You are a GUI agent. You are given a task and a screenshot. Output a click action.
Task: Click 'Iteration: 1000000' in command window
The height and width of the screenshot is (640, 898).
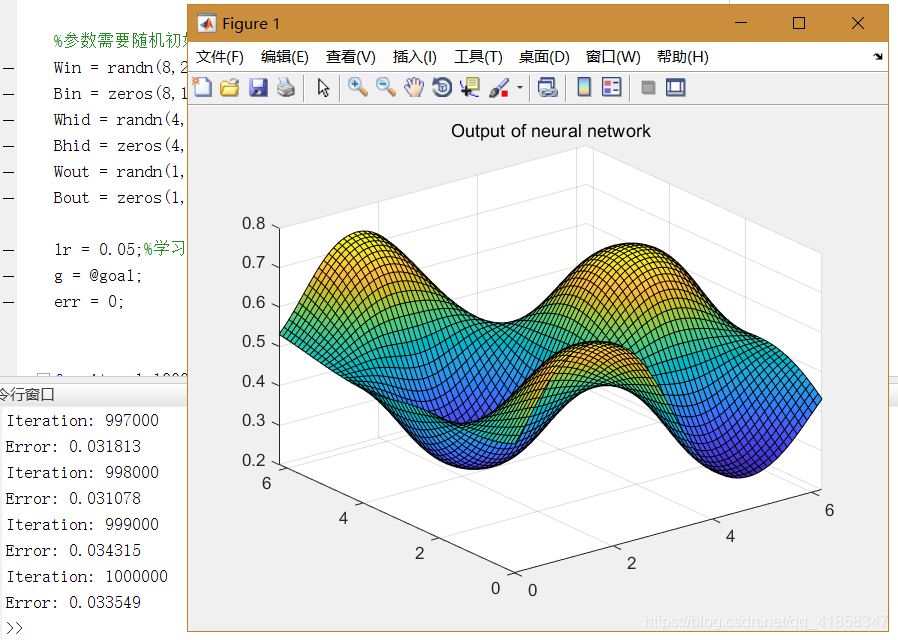87,576
